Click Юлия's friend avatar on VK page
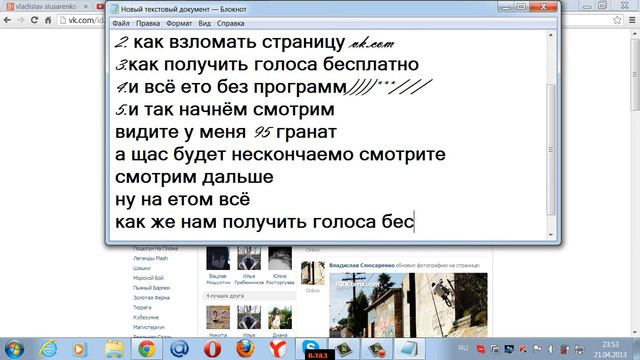This screenshot has height=360, width=640. click(280, 258)
